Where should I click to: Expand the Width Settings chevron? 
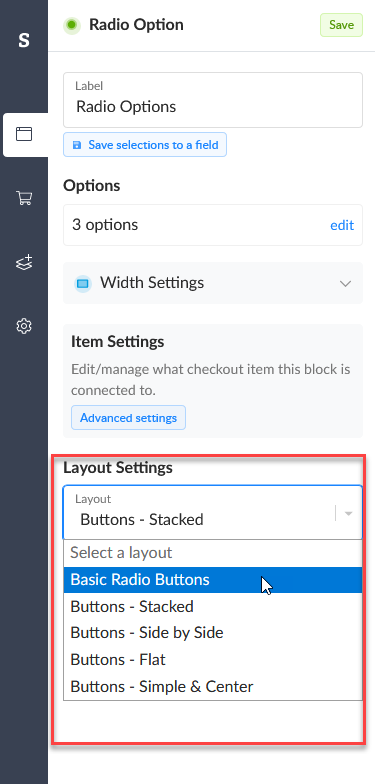[345, 284]
